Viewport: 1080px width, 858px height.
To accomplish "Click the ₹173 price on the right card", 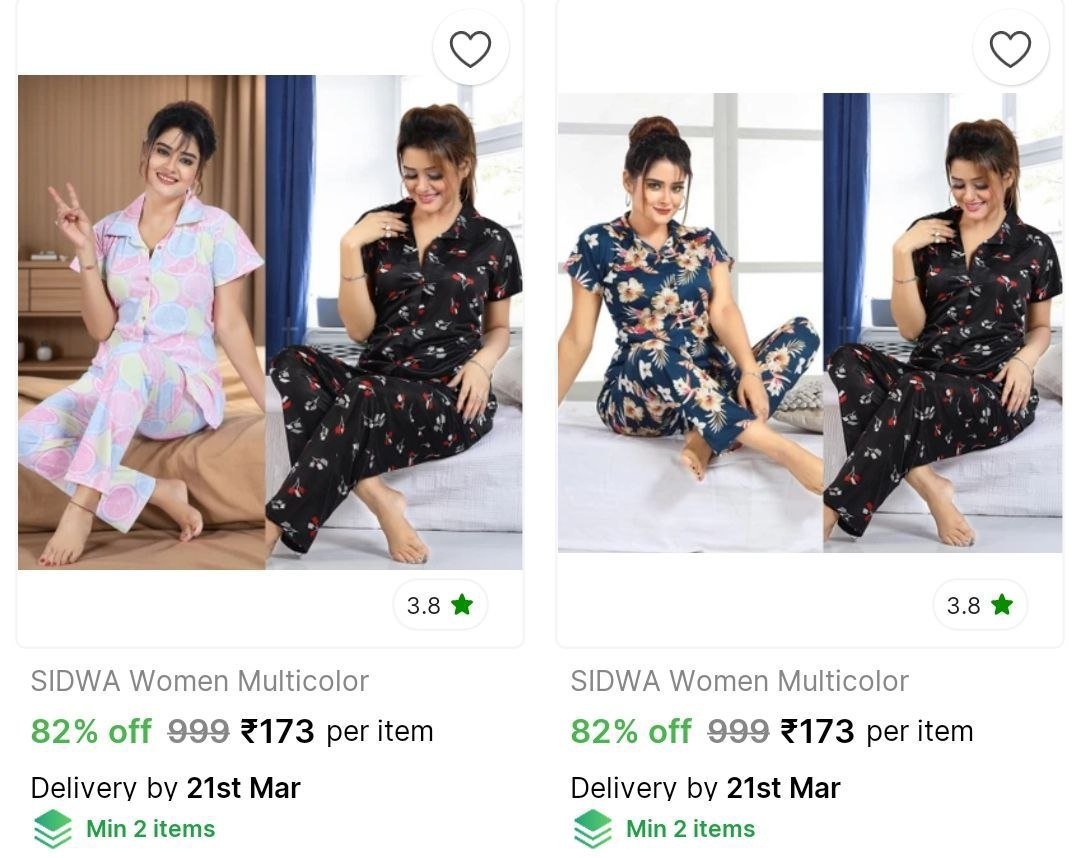I will coord(820,731).
